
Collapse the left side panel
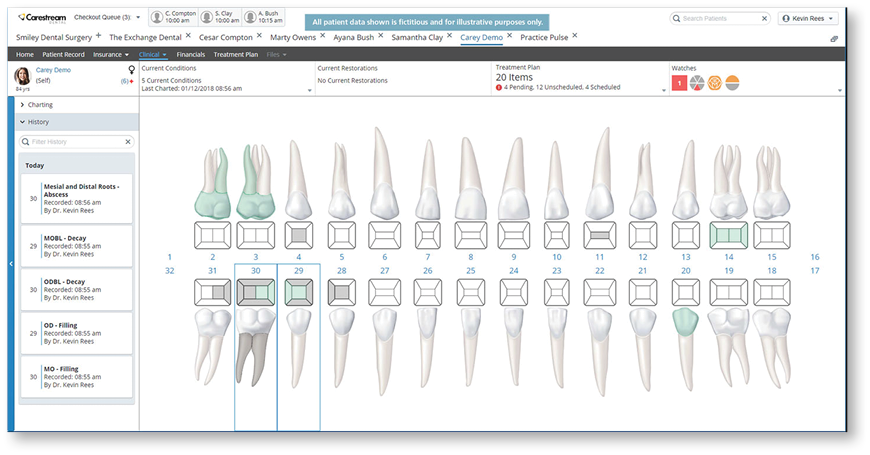[x=11, y=263]
